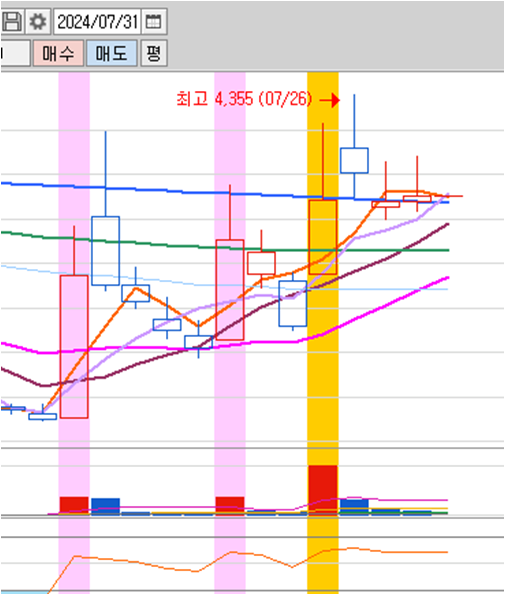505x595 pixels.
Task: Click the tall red volume bar in orange band
Action: click(x=323, y=490)
